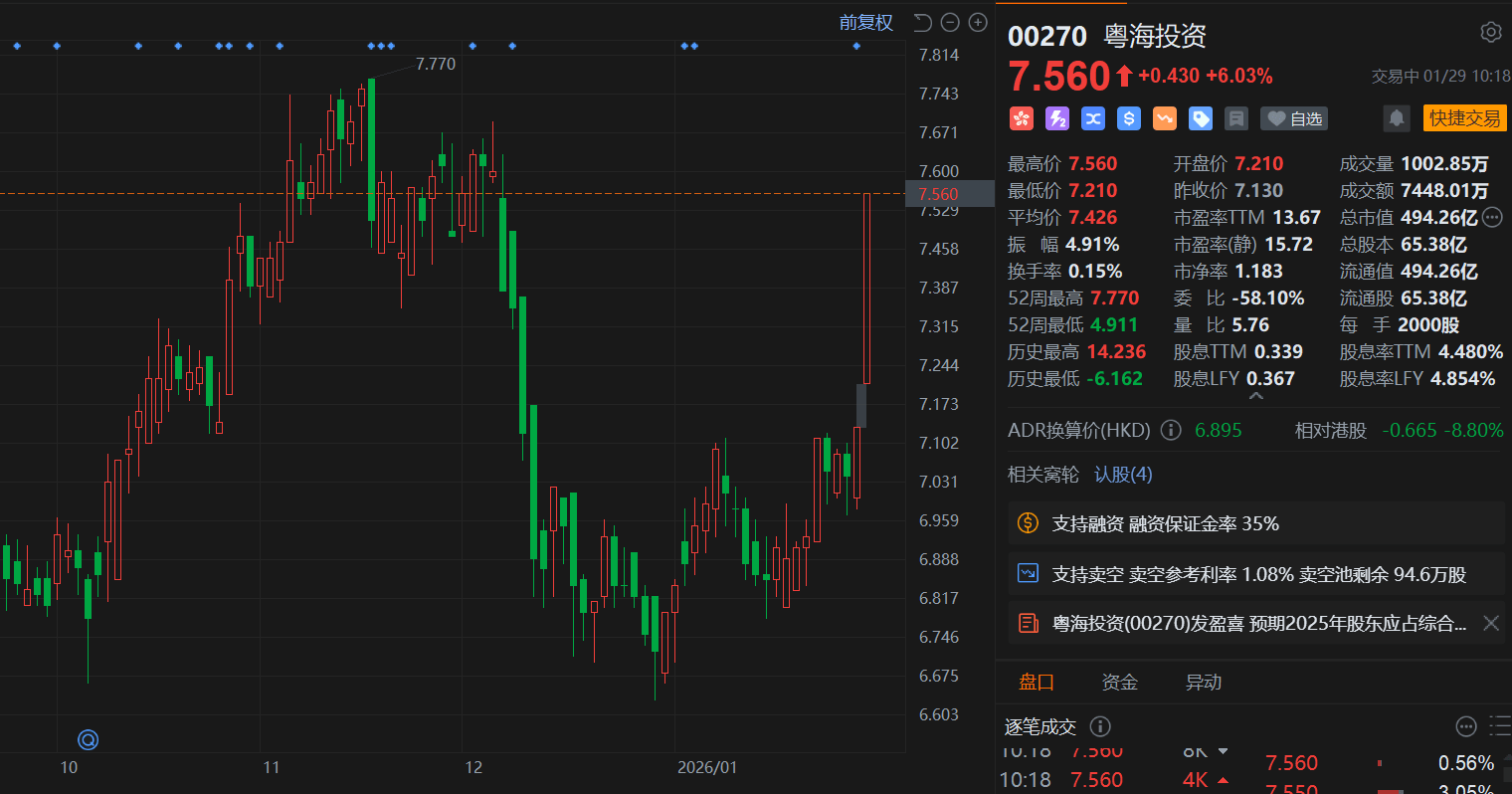
Task: Zoom out chart with minus icon
Action: pyautogui.click(x=950, y=23)
